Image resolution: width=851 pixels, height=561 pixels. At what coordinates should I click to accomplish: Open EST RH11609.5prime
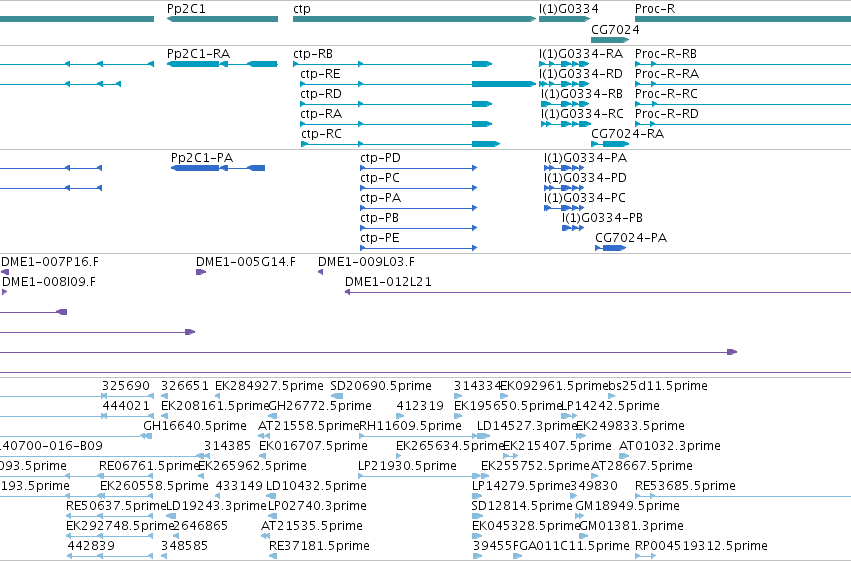(x=411, y=426)
